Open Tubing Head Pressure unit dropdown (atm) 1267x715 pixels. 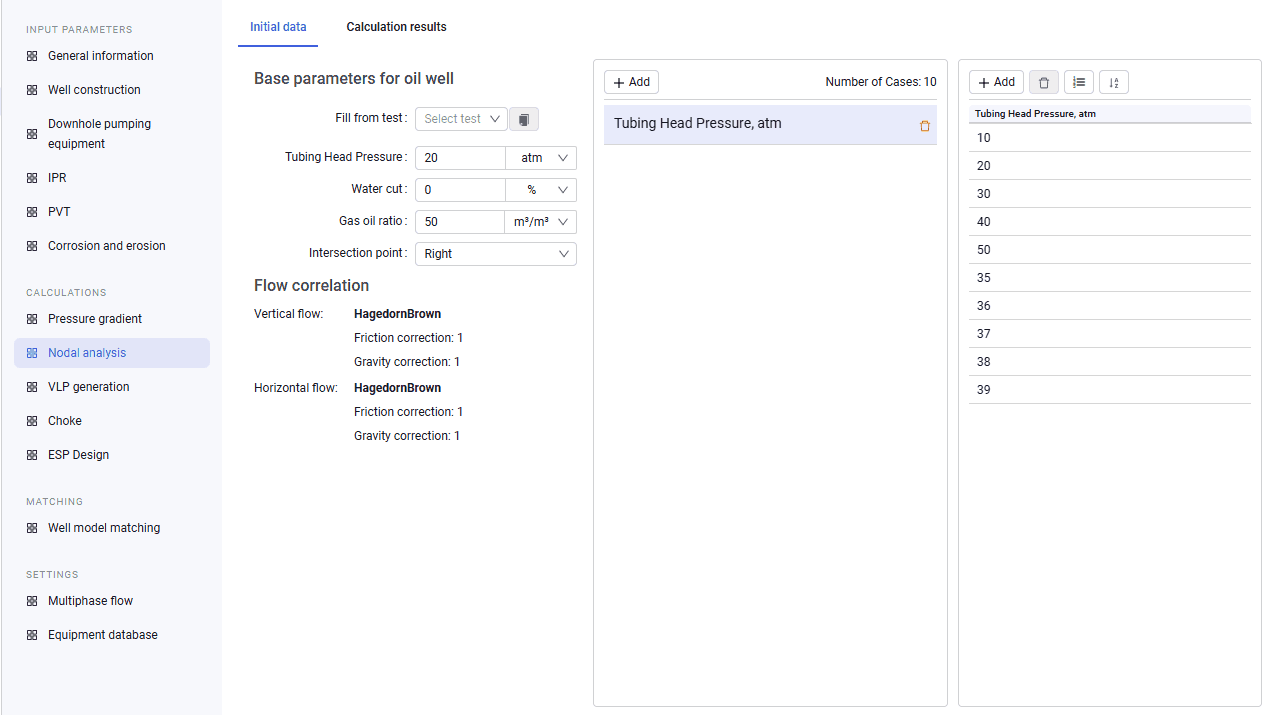[541, 158]
